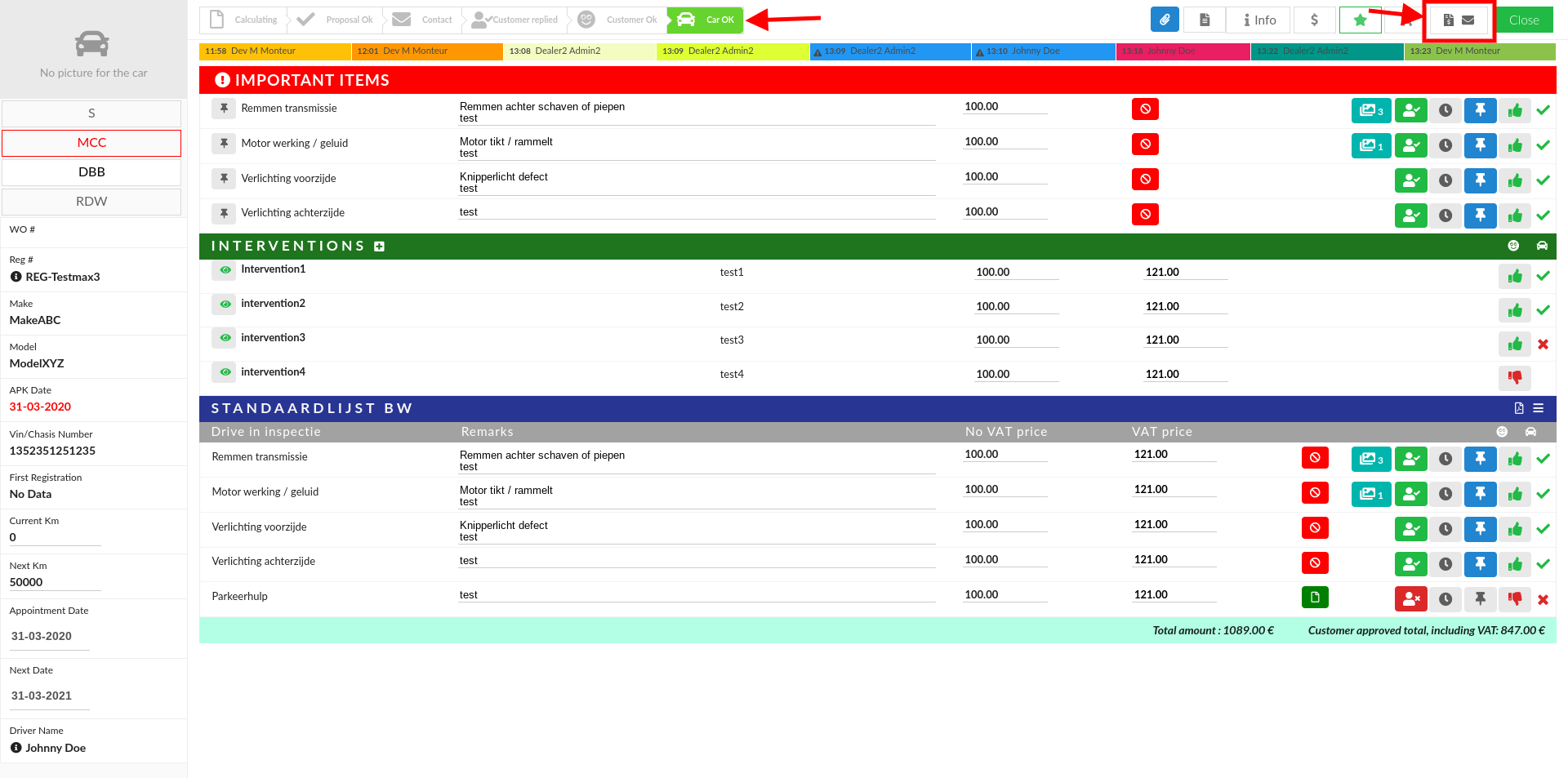Send invoice by email button
The width and height of the screenshot is (1568, 778).
click(1459, 20)
